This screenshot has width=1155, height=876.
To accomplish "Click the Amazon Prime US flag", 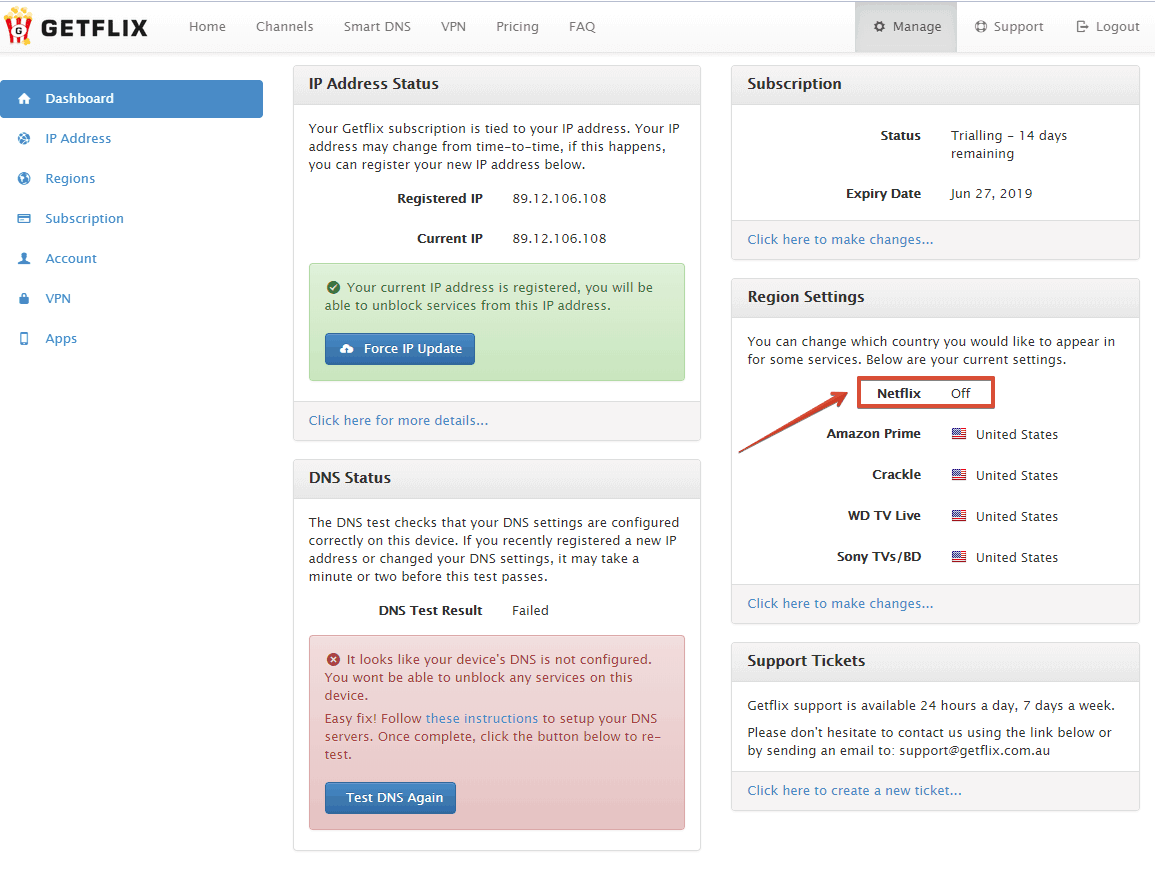I will point(958,434).
